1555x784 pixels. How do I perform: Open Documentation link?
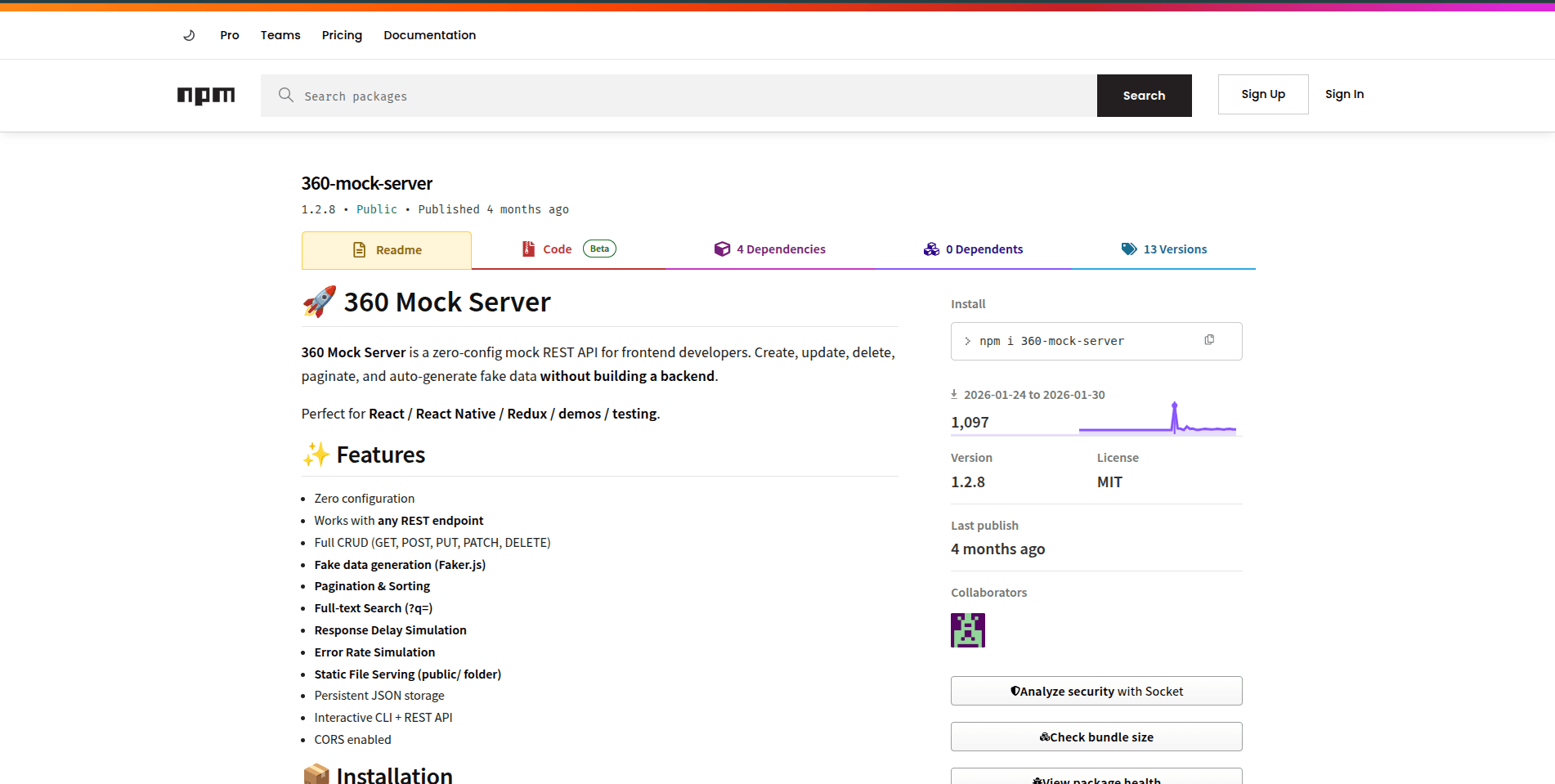[x=430, y=35]
